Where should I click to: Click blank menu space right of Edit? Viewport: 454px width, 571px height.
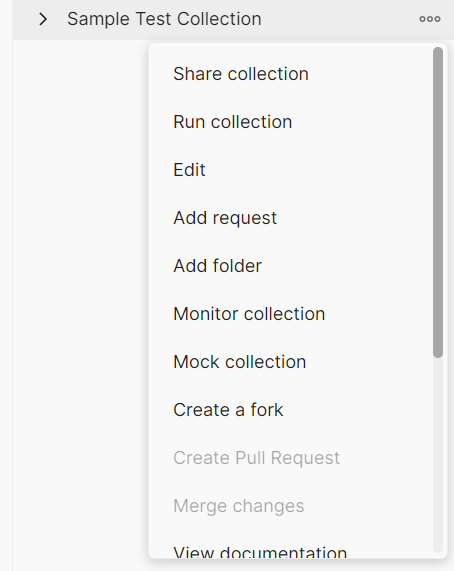coord(317,170)
